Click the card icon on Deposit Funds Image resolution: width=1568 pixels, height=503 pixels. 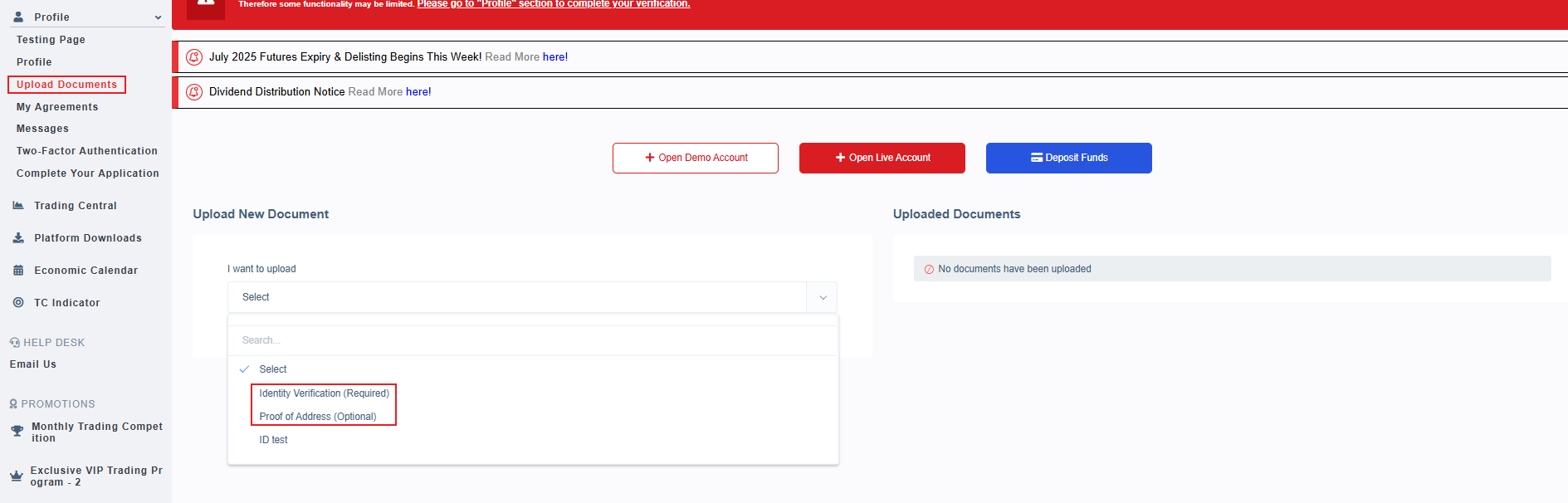[1037, 158]
